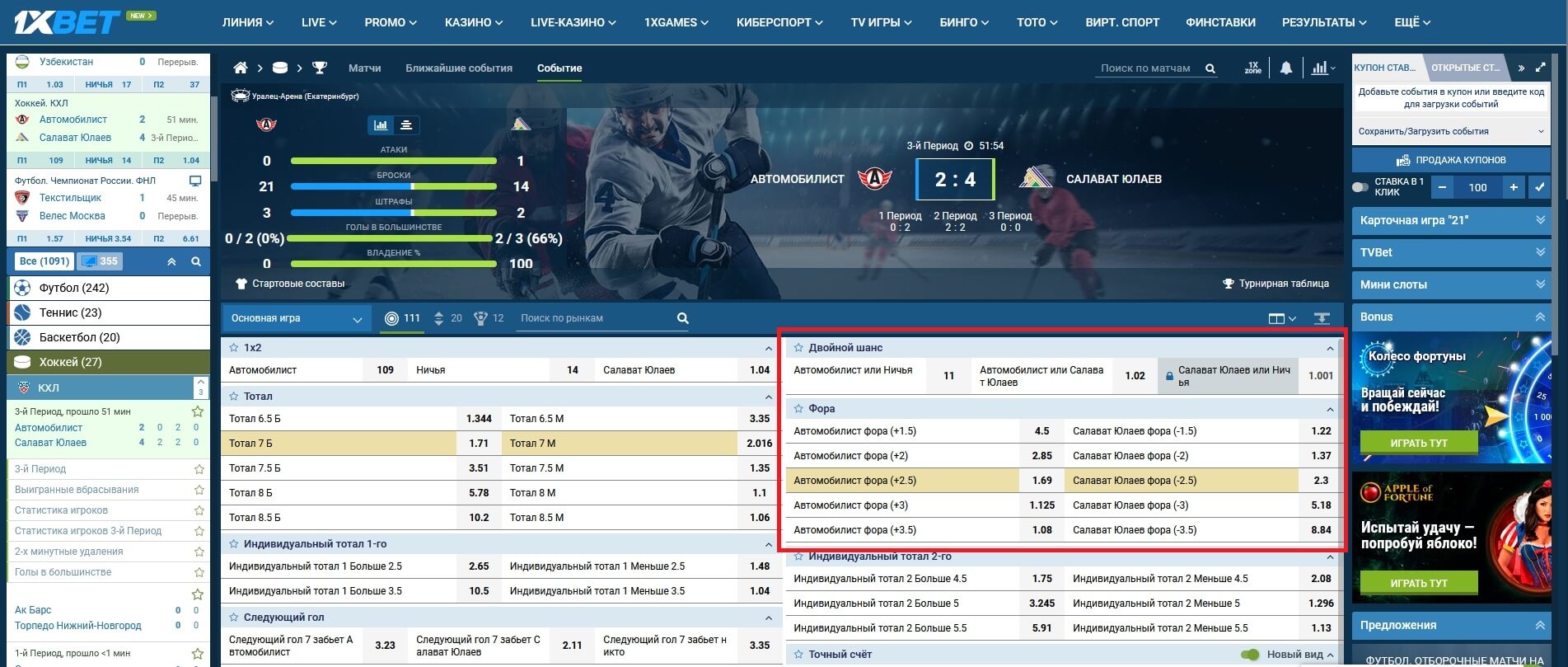Switch to Ближайшие события tab
Screen dimensions: 1568x667
[x=458, y=68]
